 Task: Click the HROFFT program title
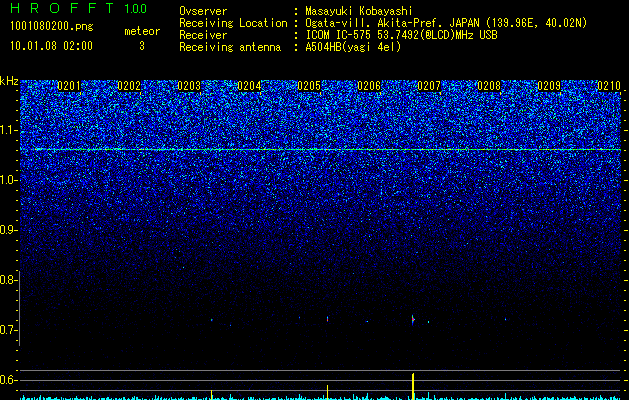(62, 8)
